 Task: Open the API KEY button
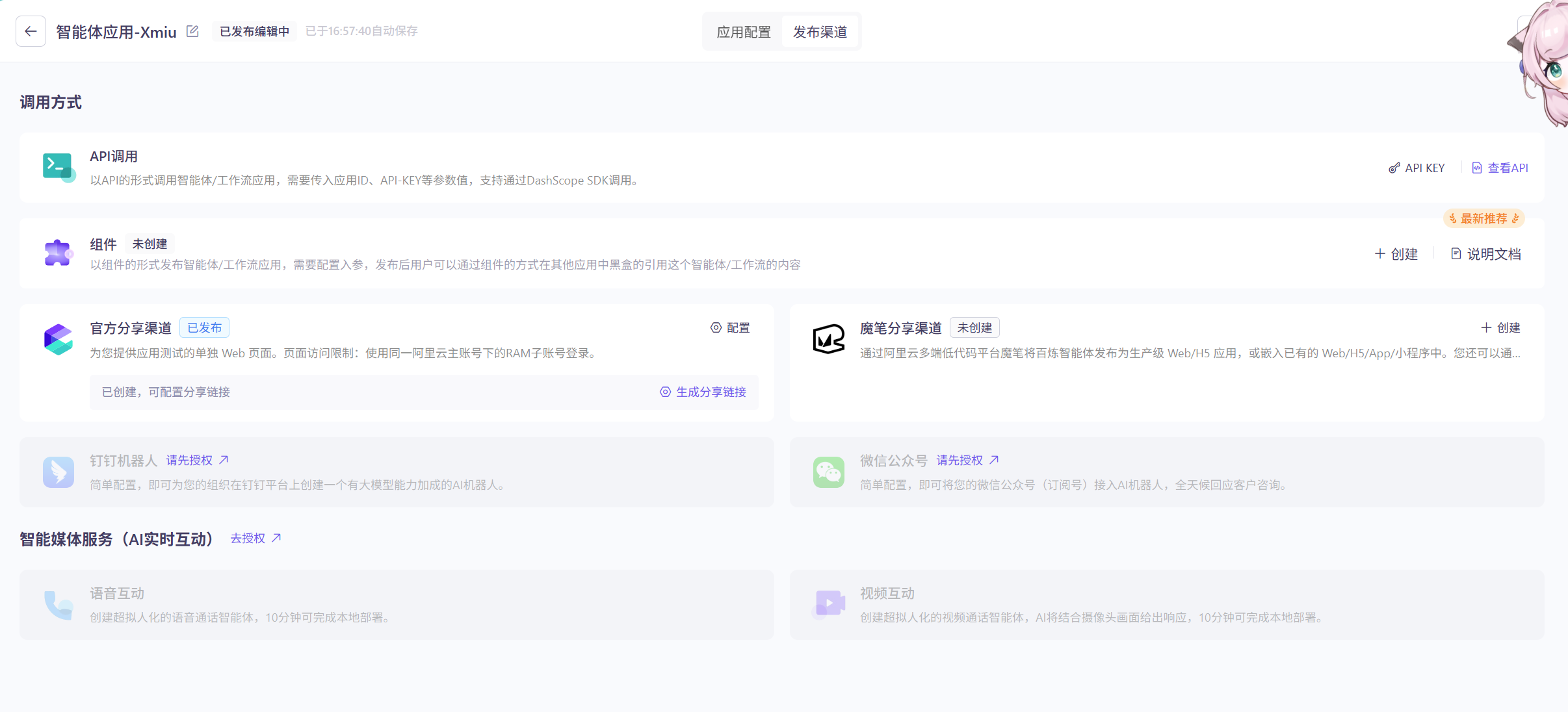1417,168
